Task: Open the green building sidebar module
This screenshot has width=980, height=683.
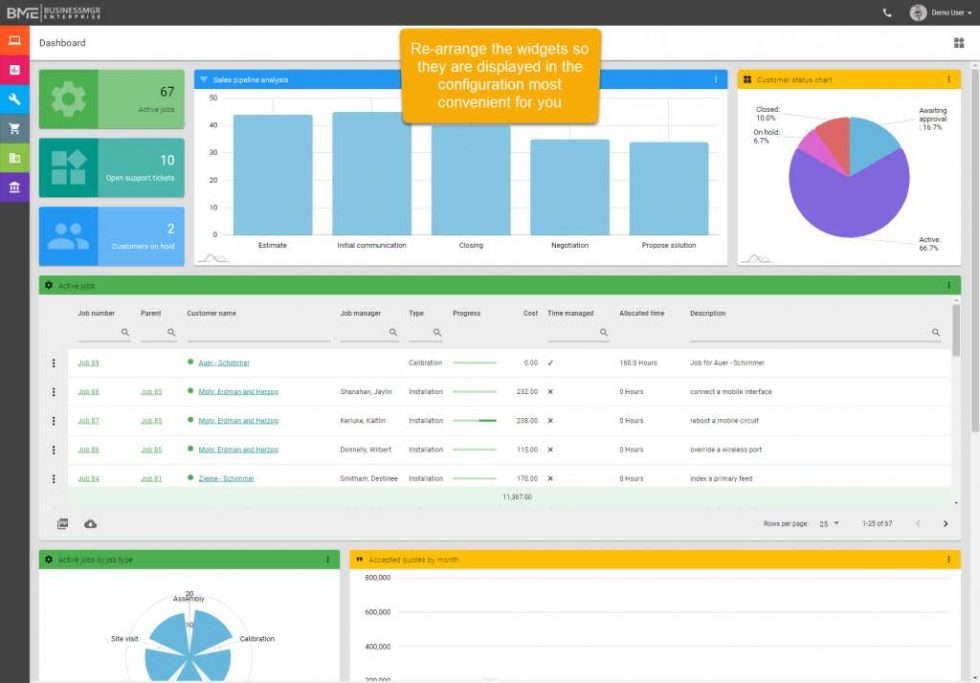Action: pyautogui.click(x=14, y=158)
